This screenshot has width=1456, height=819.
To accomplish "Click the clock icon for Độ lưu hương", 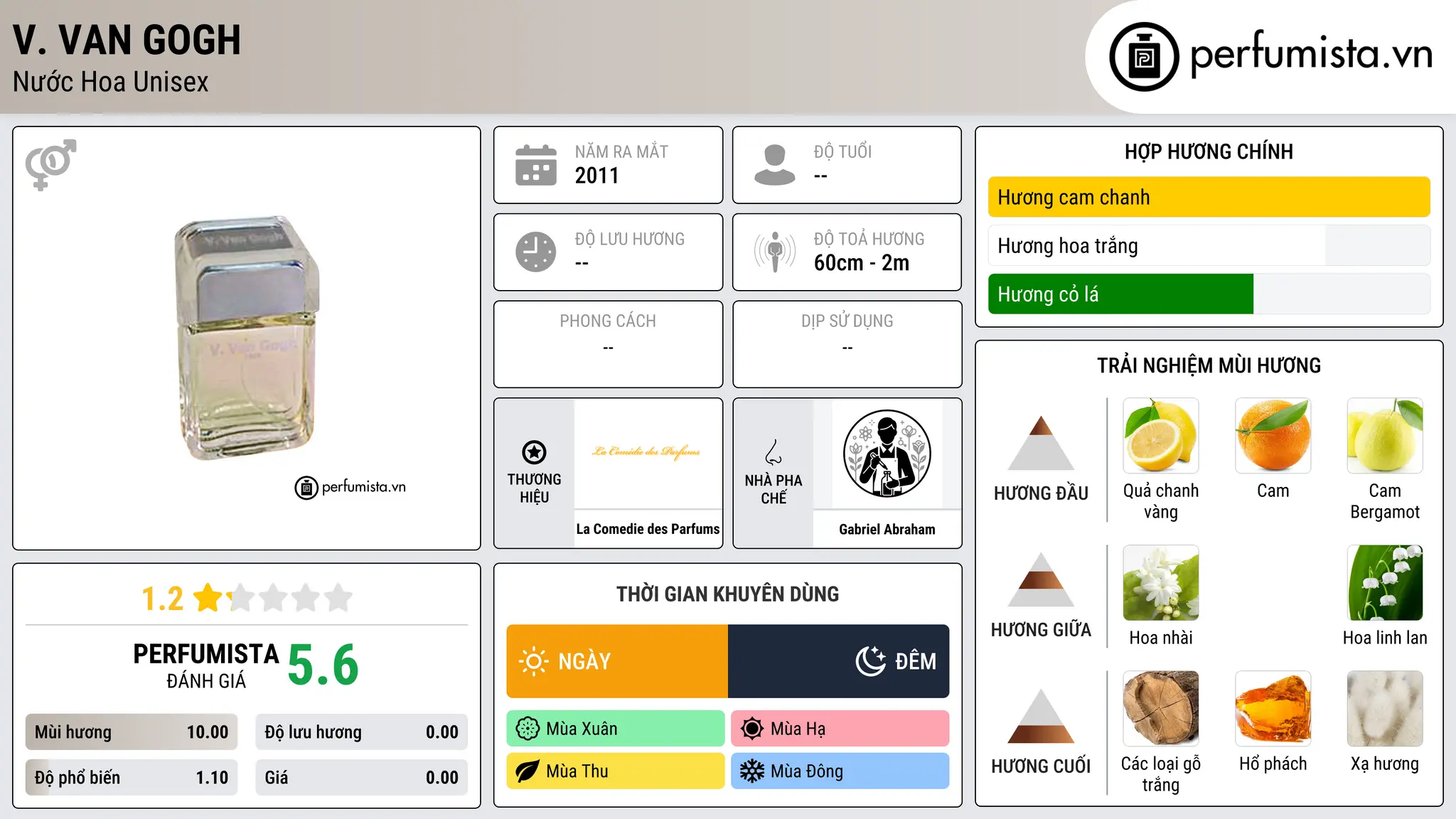I will point(536,252).
